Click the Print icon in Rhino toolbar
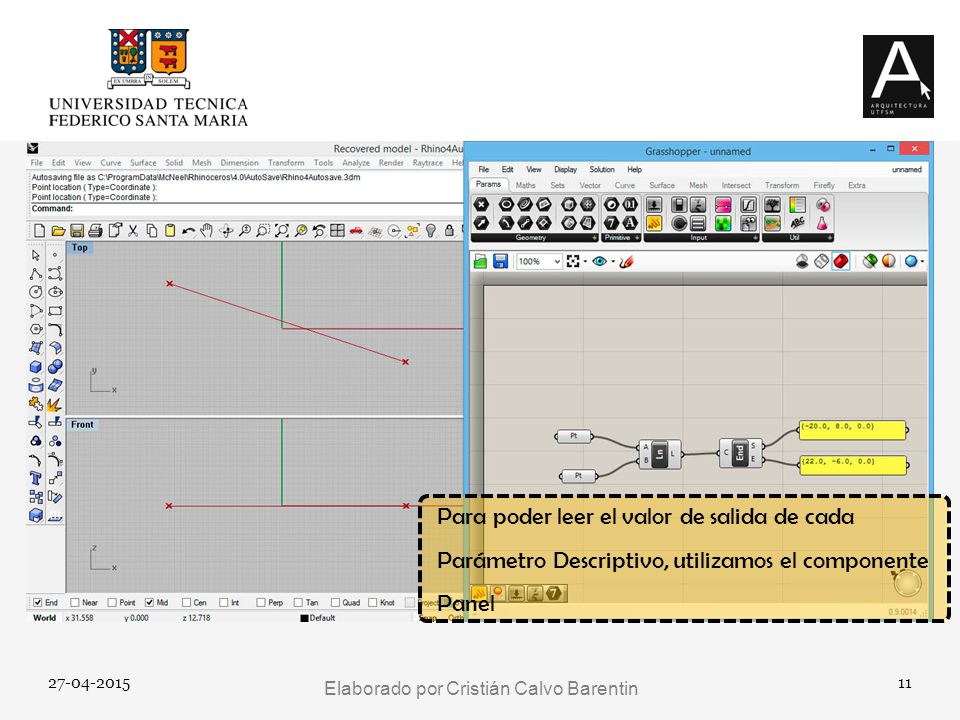The height and width of the screenshot is (720, 960). point(96,231)
